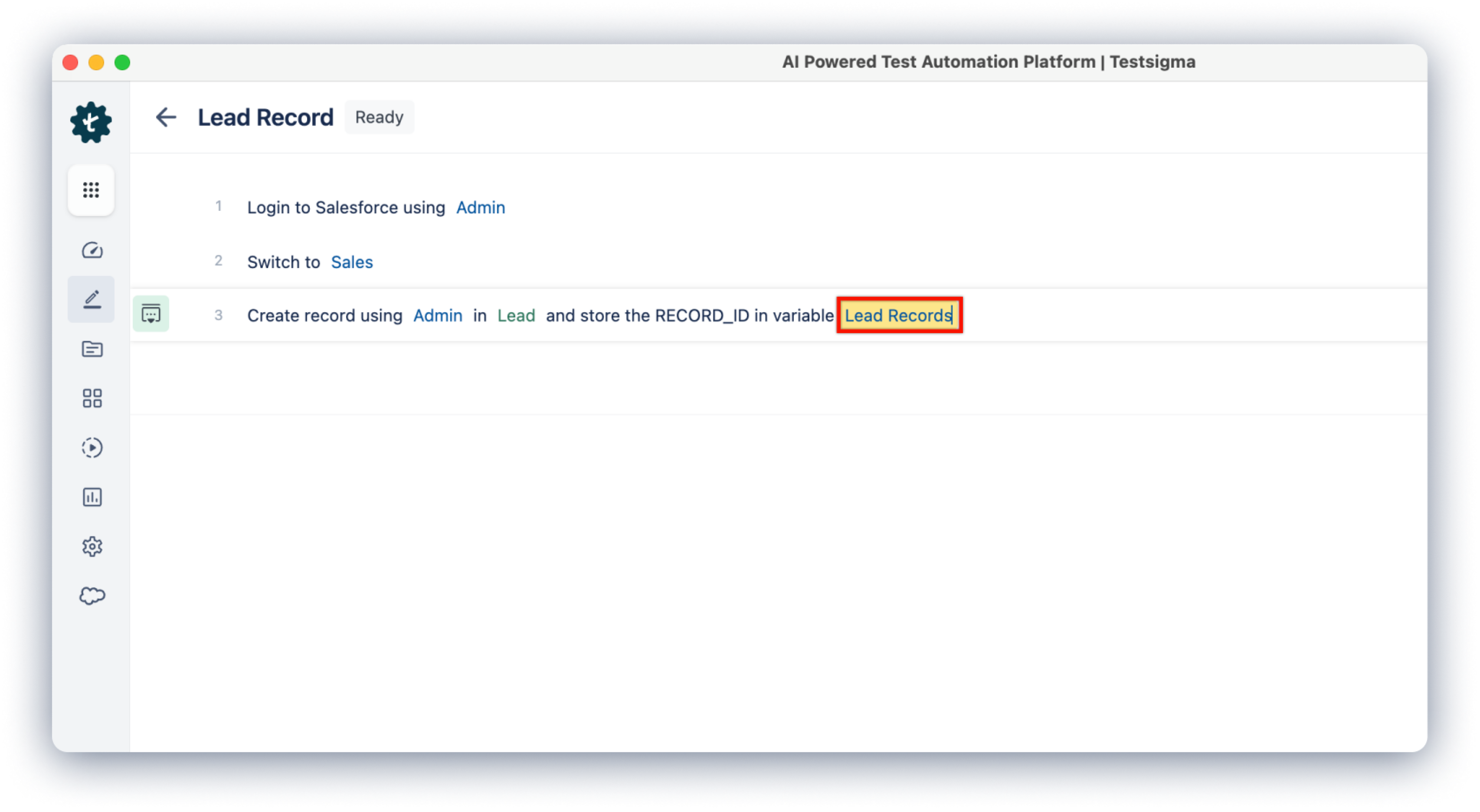
Task: Minimize the window with yellow button
Action: pyautogui.click(x=97, y=62)
